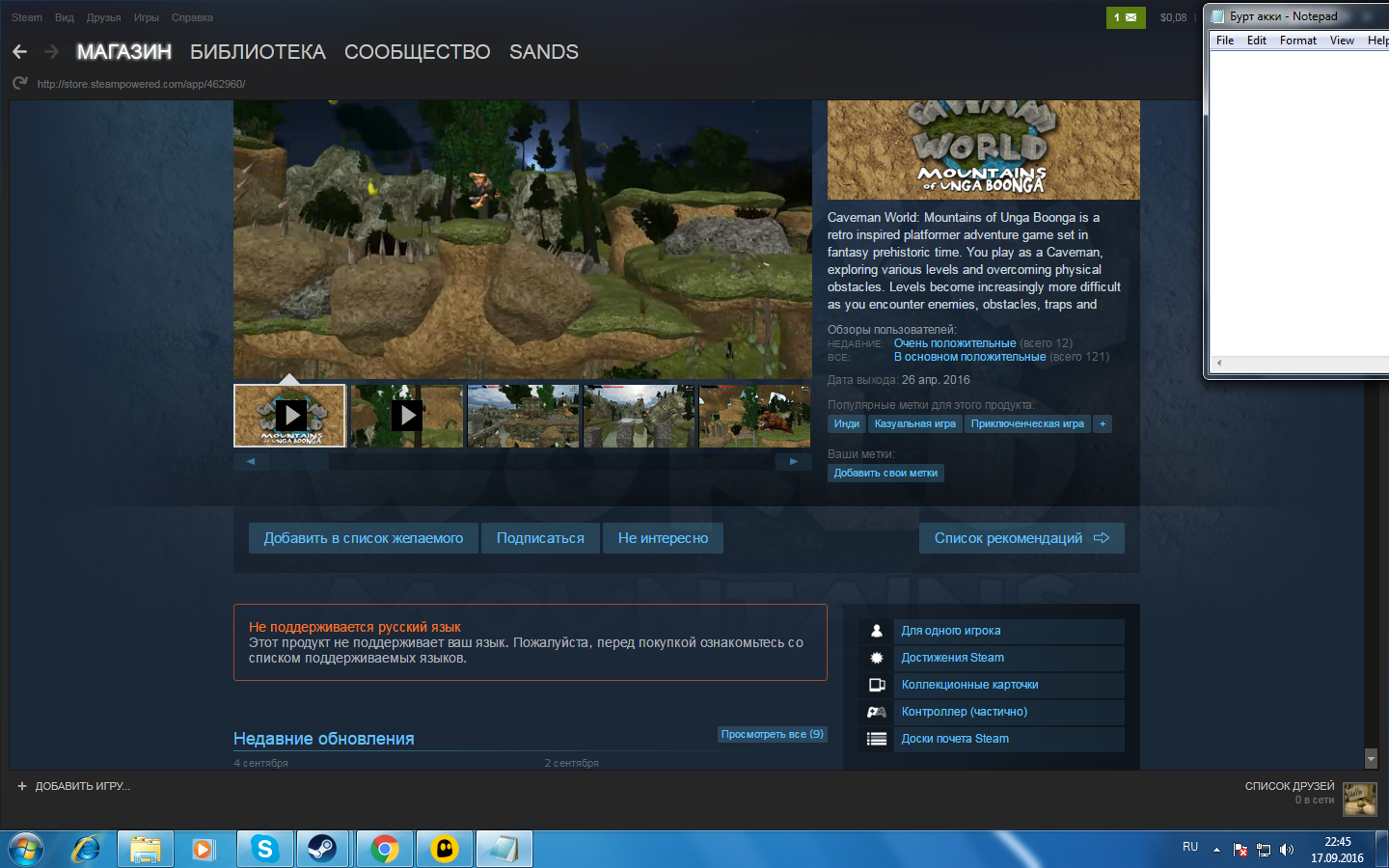1389x868 pixels.
Task: Open Очень положительные recent reviews link
Action: 955,343
